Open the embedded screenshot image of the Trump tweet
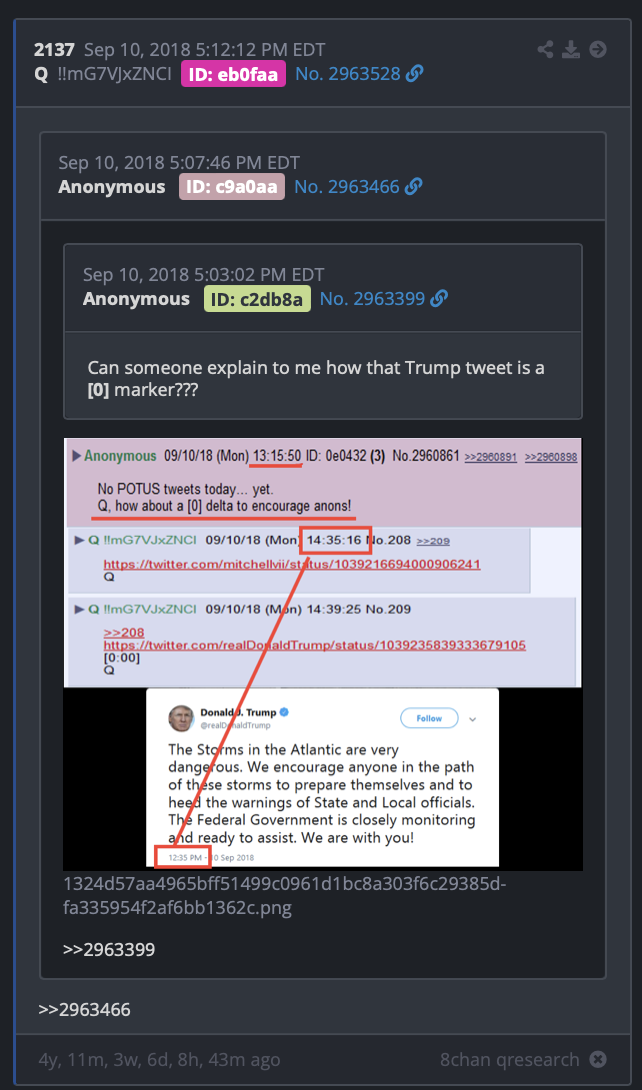The height and width of the screenshot is (1090, 642). click(x=323, y=654)
